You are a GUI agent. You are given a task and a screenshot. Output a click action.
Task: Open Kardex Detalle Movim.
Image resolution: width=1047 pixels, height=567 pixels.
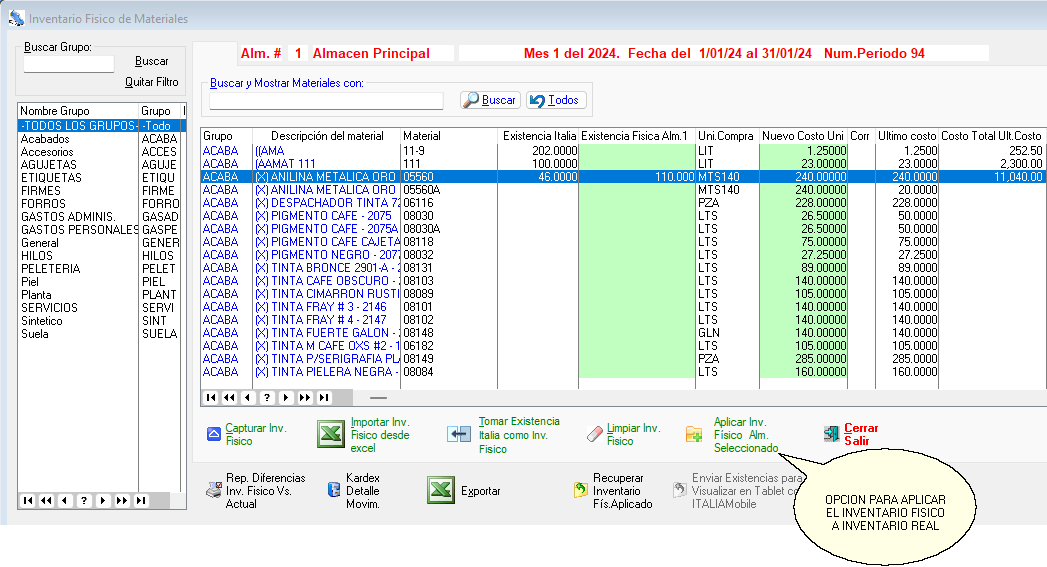[x=334, y=491]
